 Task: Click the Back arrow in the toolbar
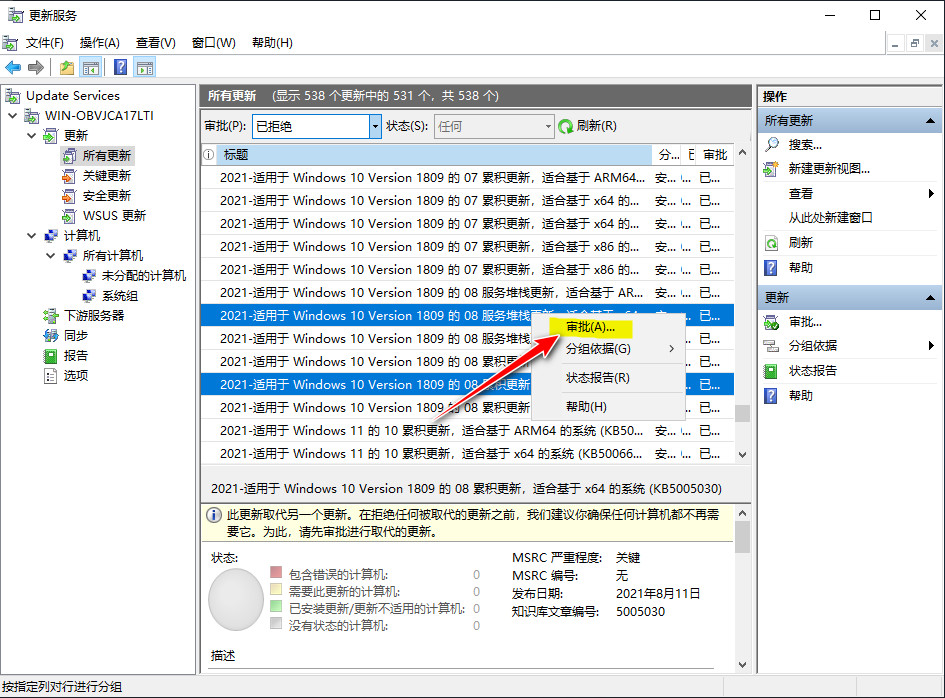pyautogui.click(x=13, y=67)
